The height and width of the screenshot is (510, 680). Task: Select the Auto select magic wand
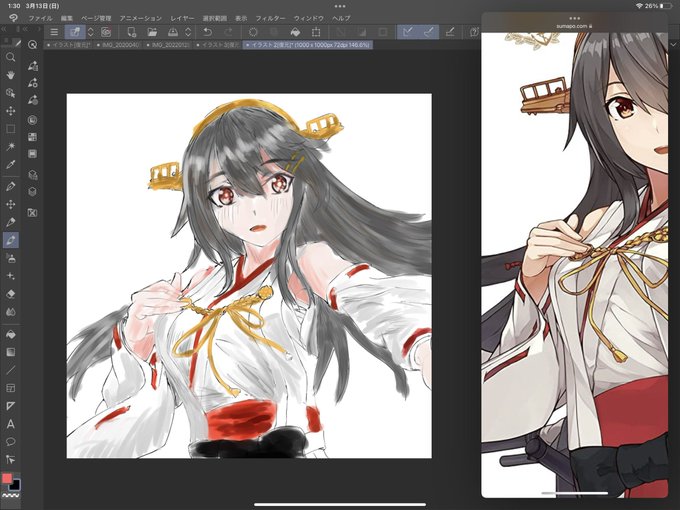pos(10,147)
